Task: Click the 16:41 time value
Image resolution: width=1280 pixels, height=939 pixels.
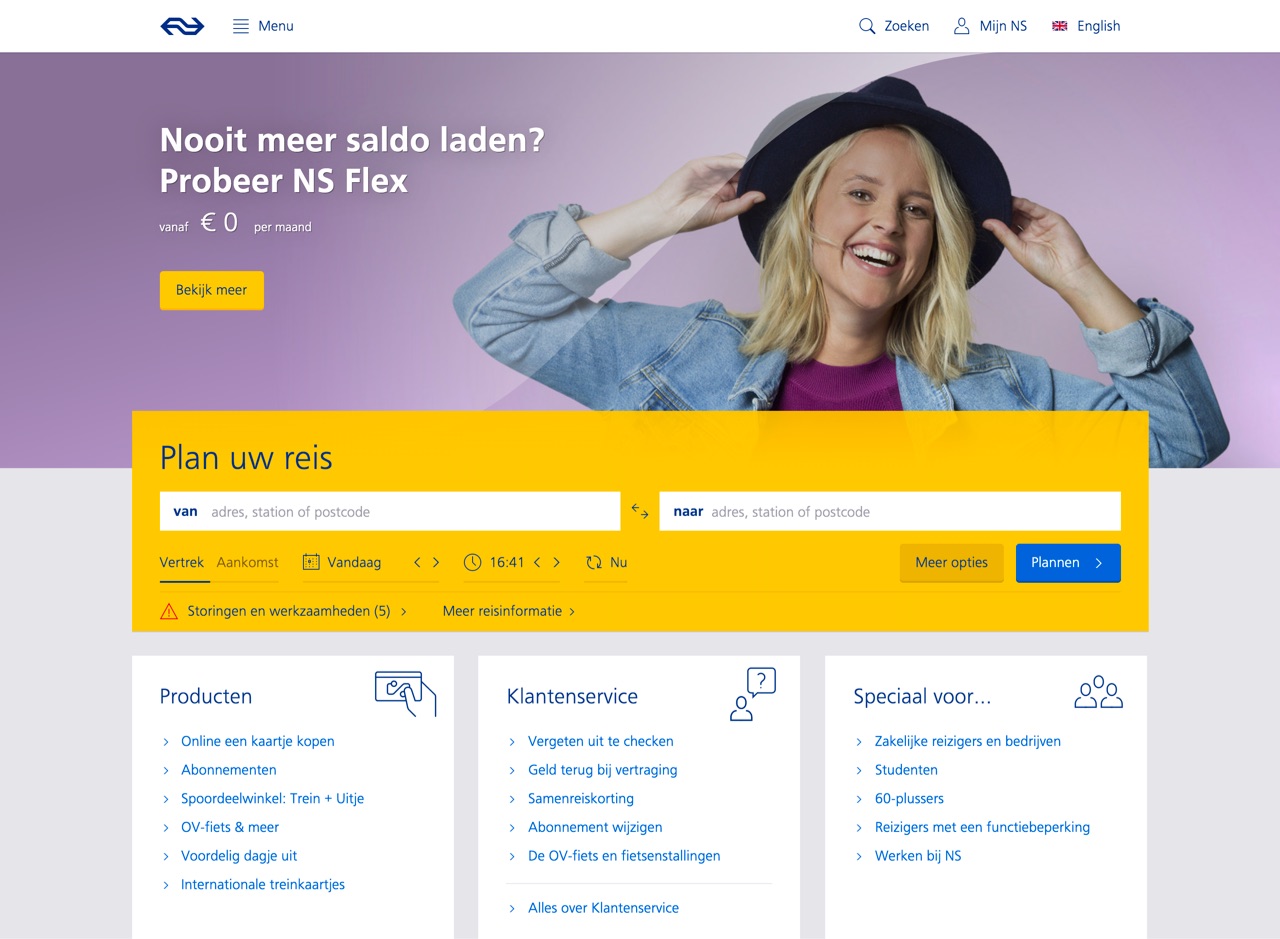Action: pos(507,562)
